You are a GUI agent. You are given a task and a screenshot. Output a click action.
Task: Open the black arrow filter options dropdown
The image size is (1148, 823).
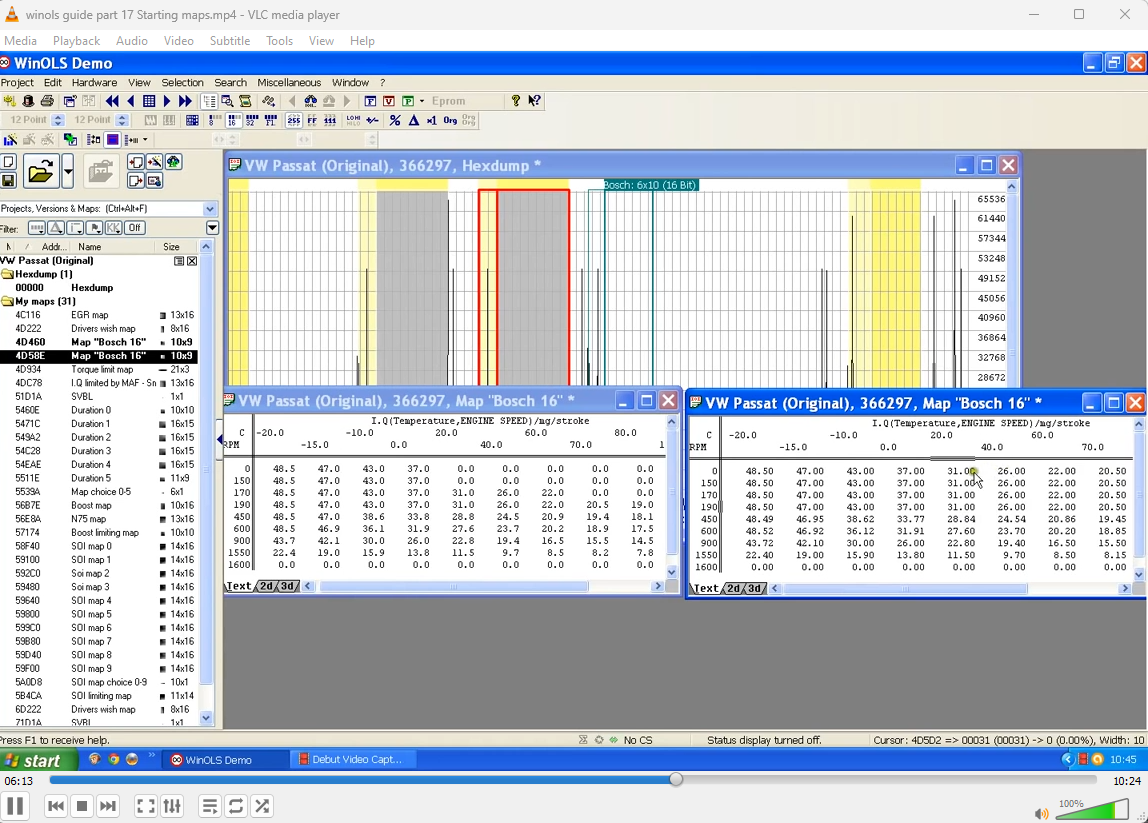click(212, 228)
